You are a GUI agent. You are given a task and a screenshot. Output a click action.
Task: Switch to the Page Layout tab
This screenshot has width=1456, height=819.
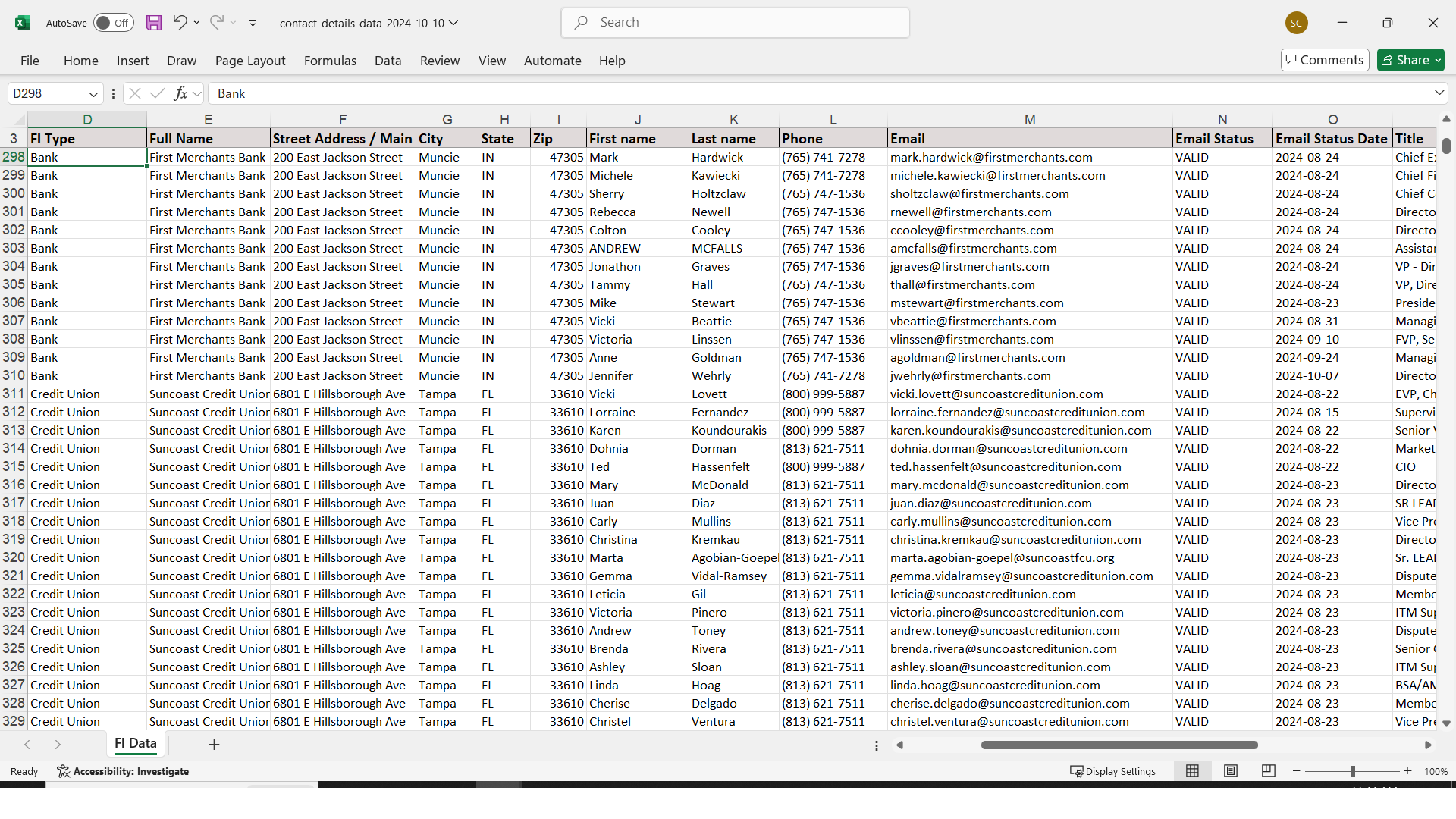(250, 61)
